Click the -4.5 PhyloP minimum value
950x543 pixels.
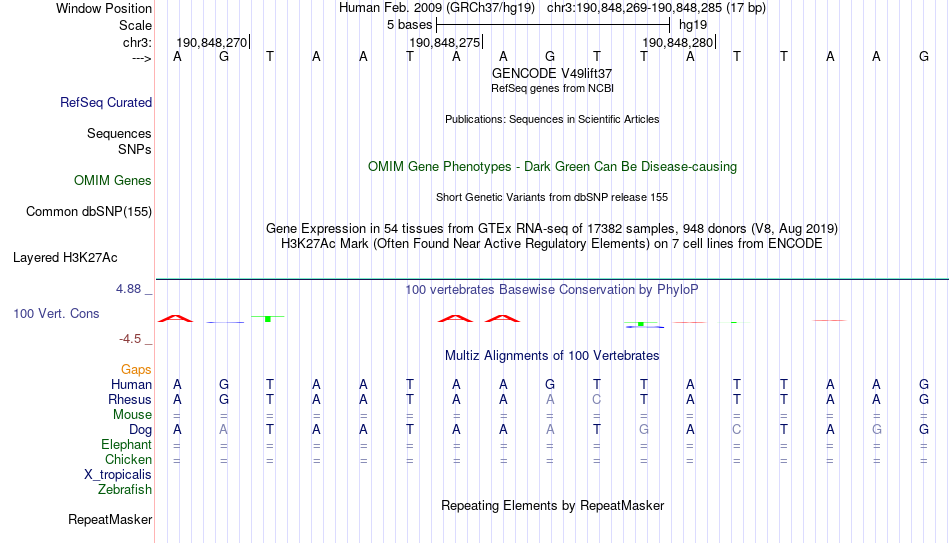pyautogui.click(x=130, y=339)
